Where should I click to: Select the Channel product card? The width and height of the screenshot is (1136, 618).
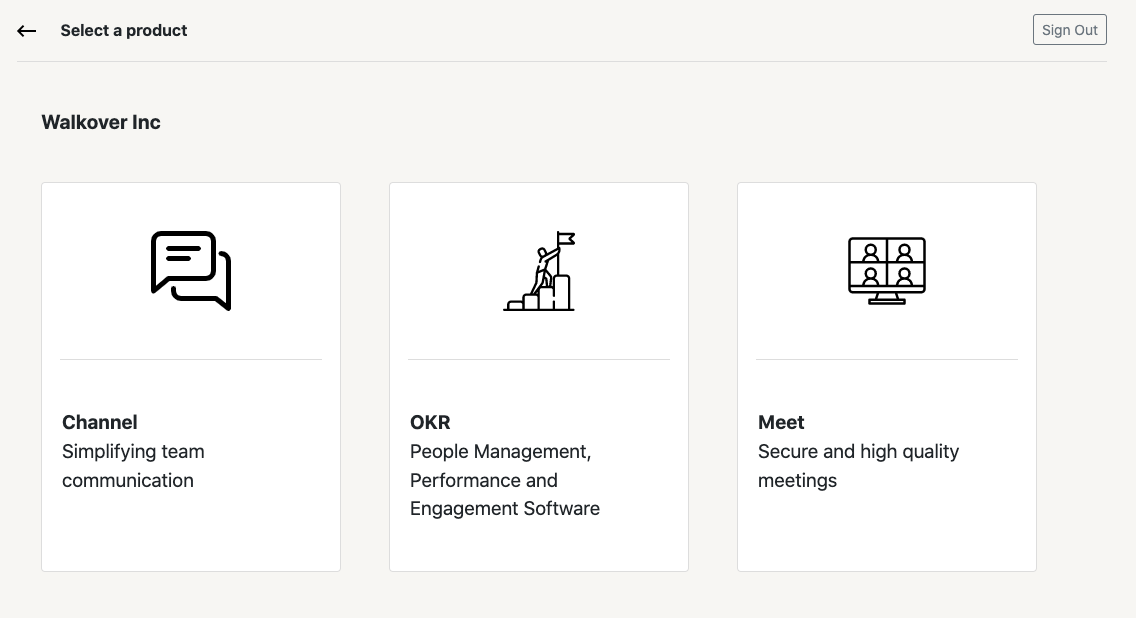191,377
